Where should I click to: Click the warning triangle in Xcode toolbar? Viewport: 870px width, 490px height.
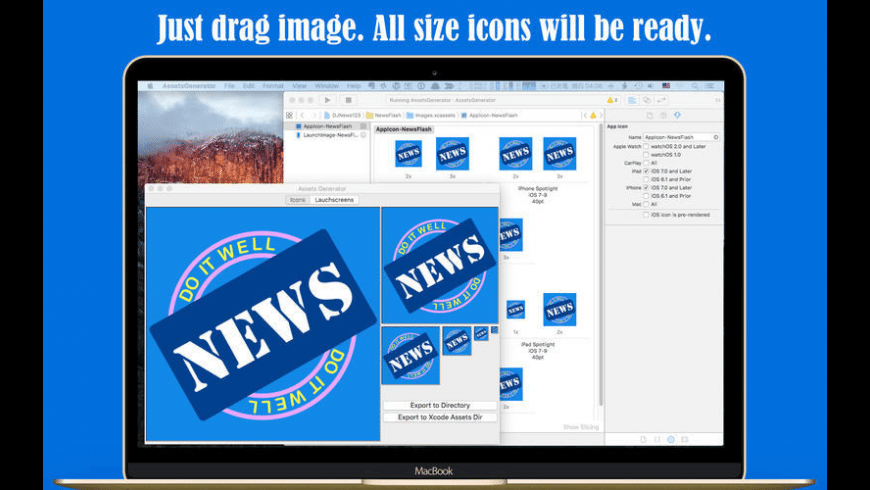pos(612,100)
